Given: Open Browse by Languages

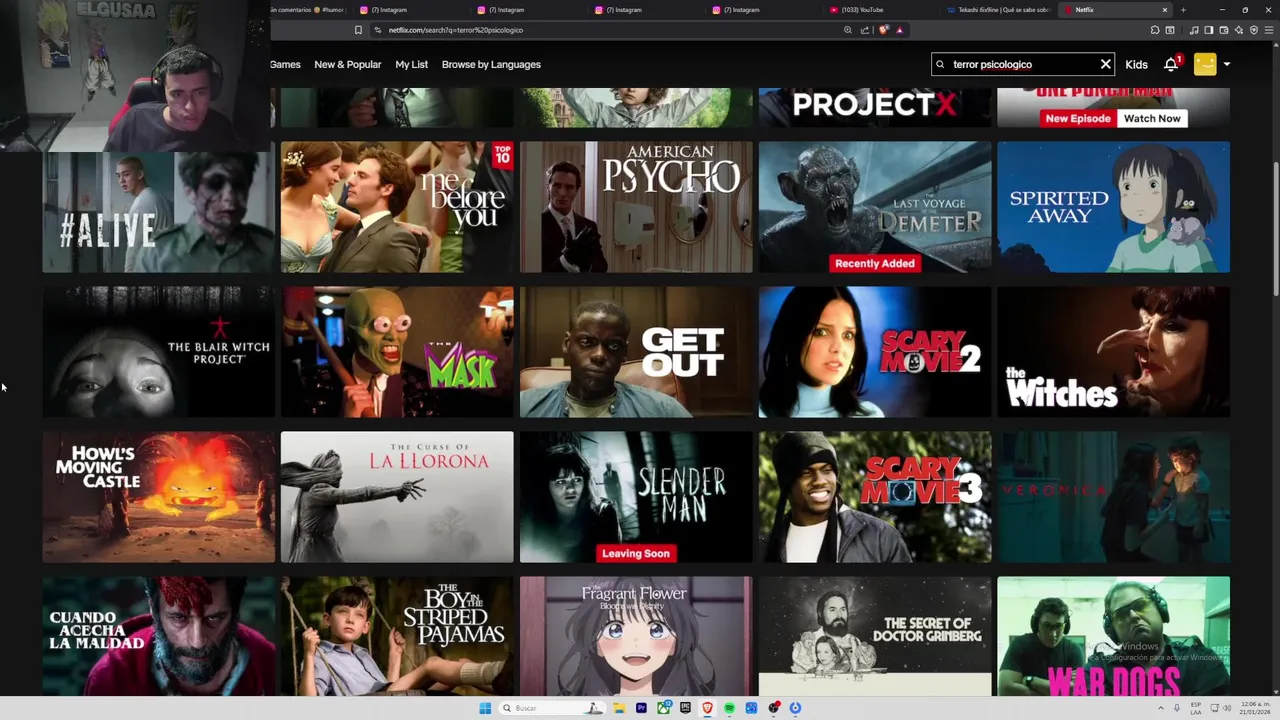Looking at the screenshot, I should tap(491, 64).
